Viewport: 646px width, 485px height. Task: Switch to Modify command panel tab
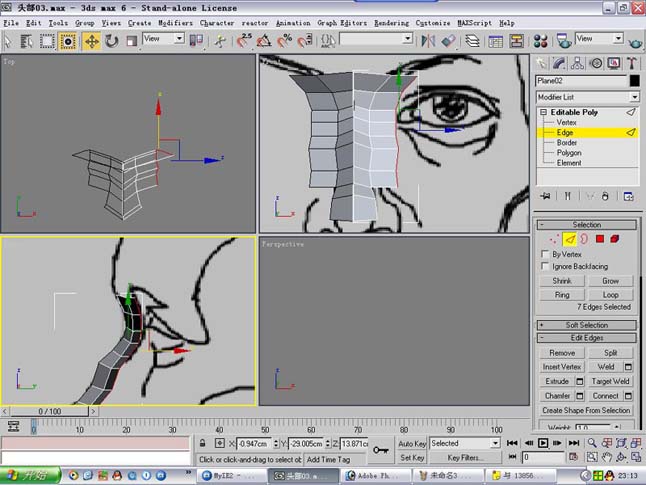click(559, 63)
